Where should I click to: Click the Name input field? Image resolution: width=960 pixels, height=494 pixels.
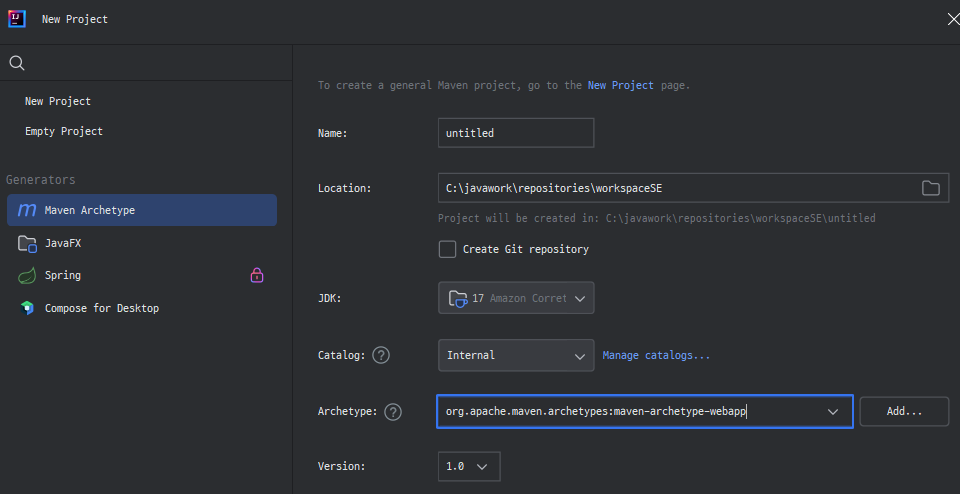tap(516, 132)
